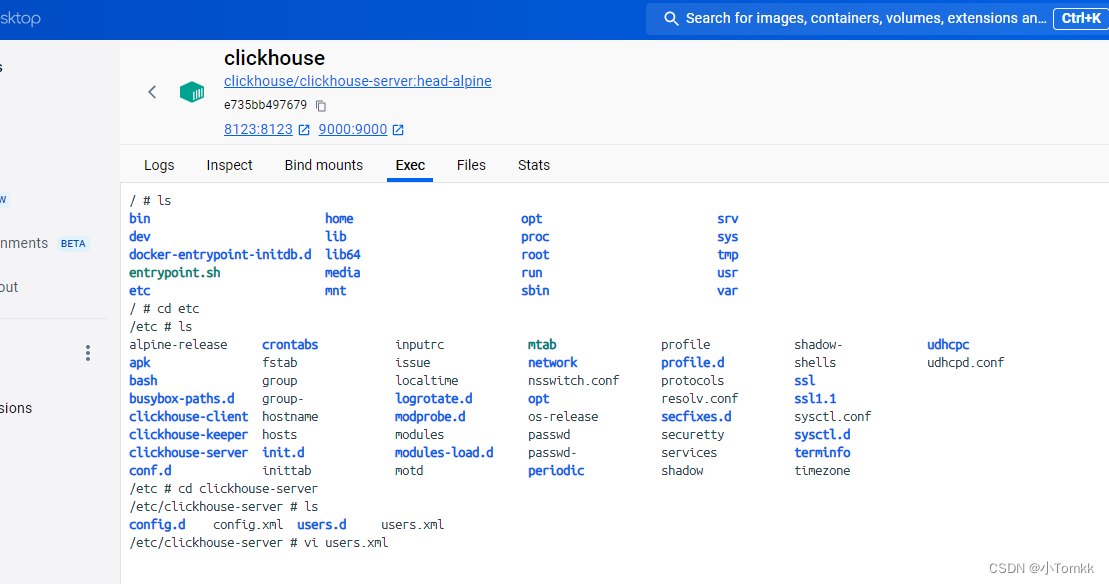Copy the container ID using the copy icon
Viewport: 1109px width, 584px height.
320,105
